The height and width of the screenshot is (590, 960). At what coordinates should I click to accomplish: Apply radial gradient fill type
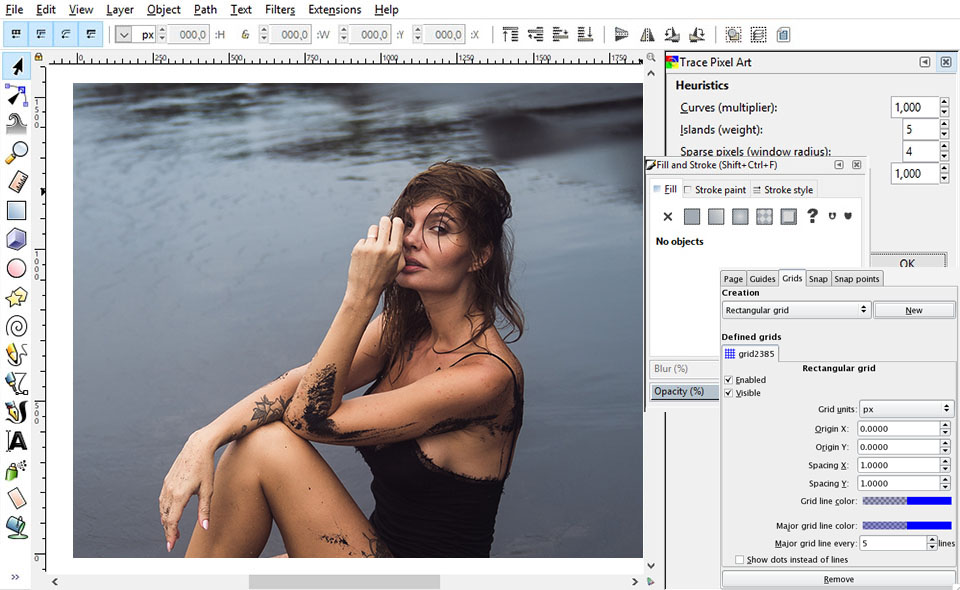(741, 216)
